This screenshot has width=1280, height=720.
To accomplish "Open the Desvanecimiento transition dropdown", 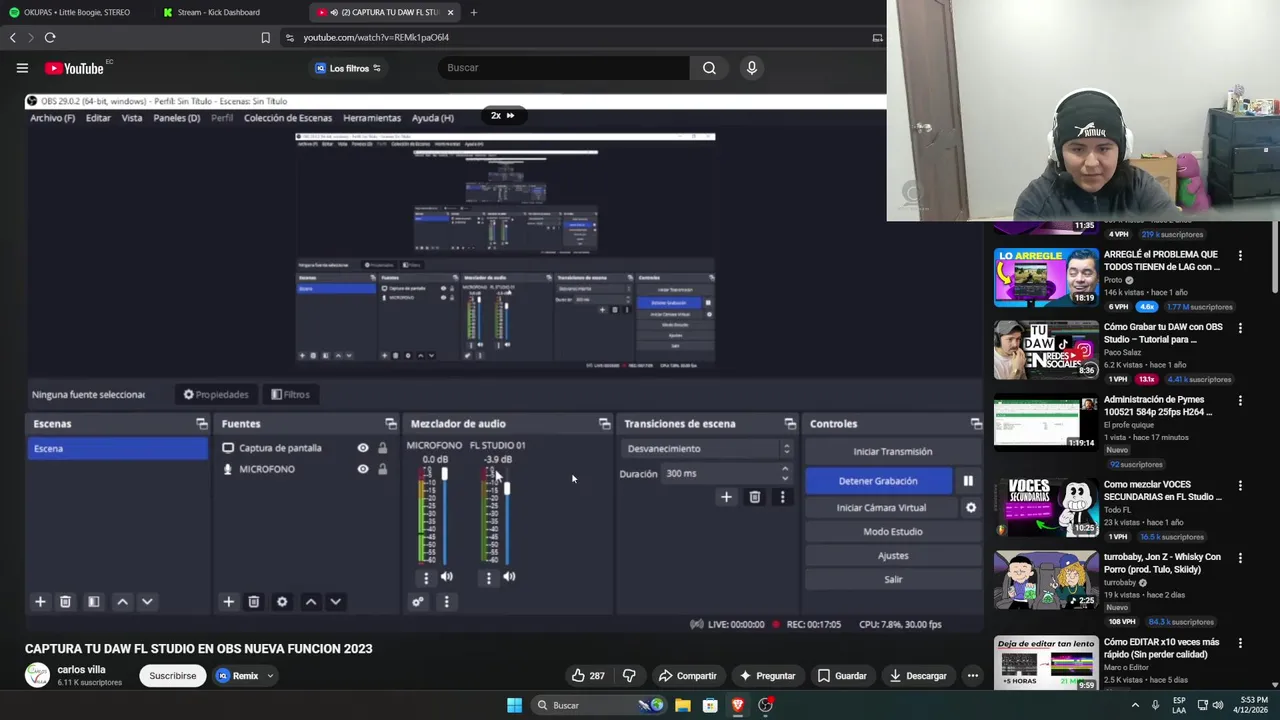I will click(708, 449).
